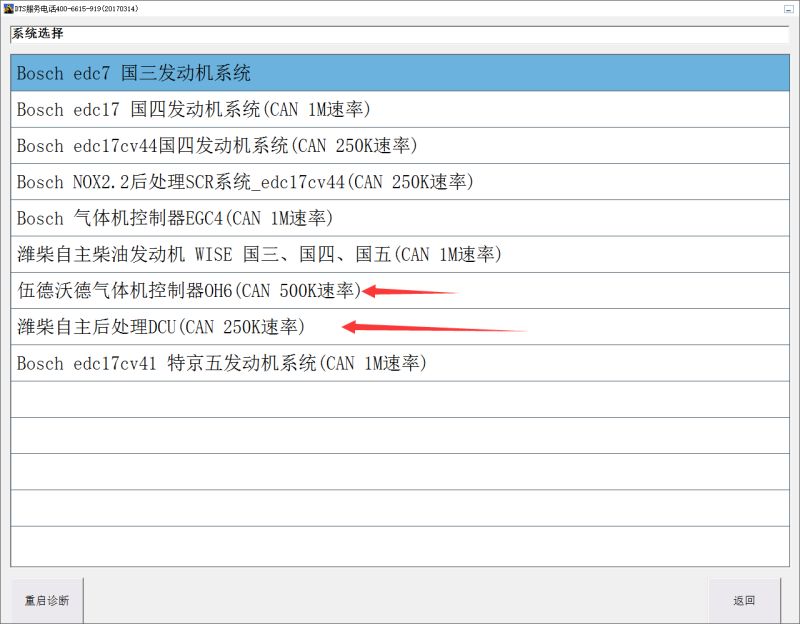Minimize the DTS window
Screen dimensions: 800x624
coord(788,9)
